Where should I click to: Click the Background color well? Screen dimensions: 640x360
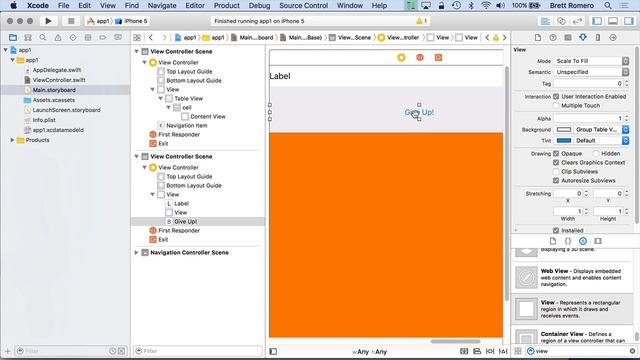[564, 129]
